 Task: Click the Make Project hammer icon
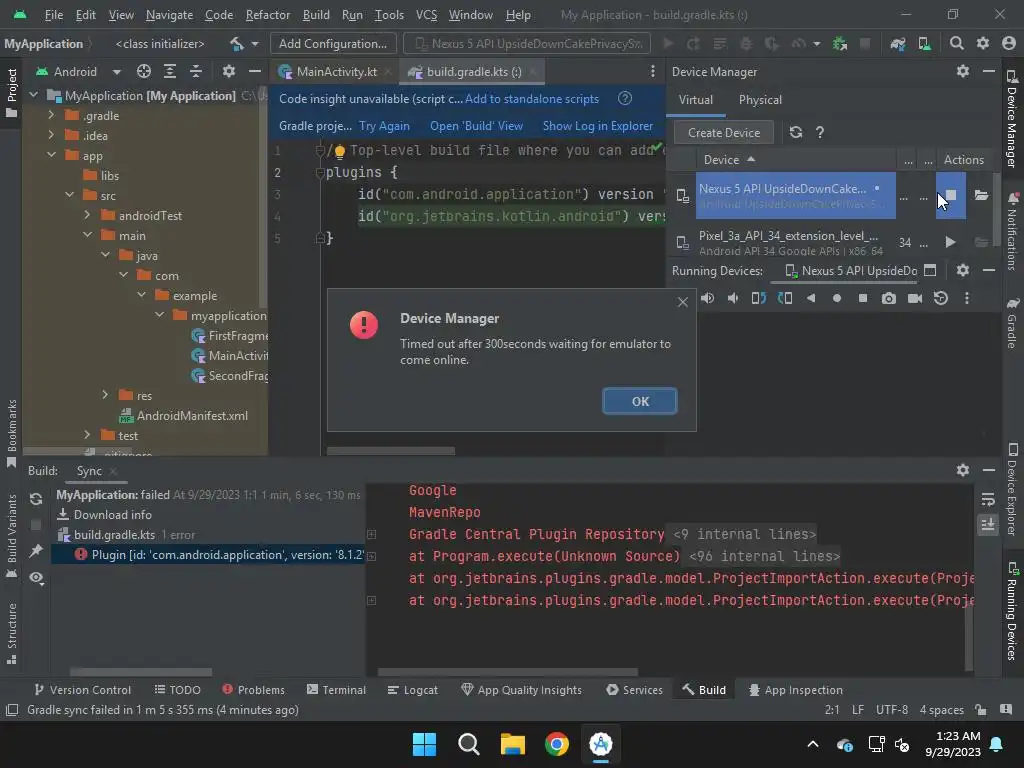pyautogui.click(x=236, y=44)
